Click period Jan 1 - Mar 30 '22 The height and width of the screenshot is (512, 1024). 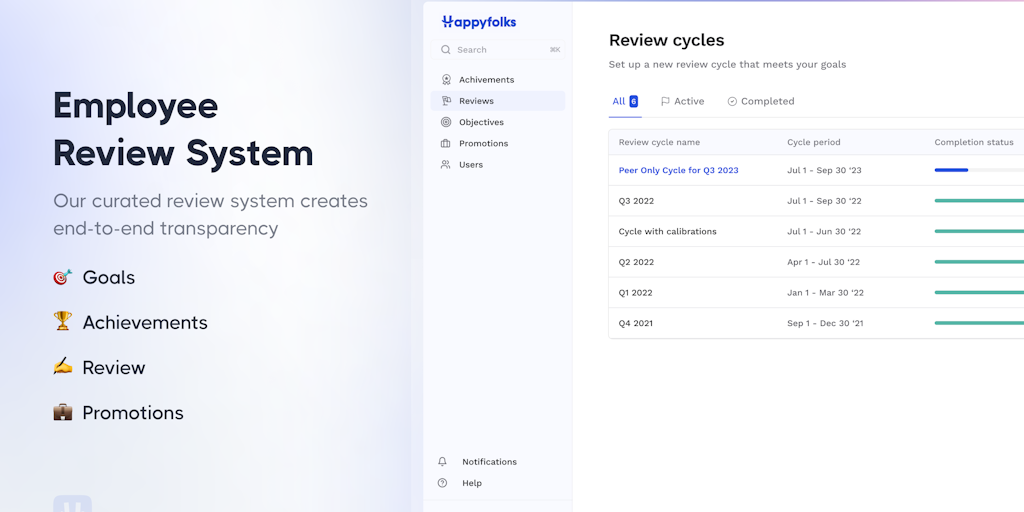click(825, 293)
